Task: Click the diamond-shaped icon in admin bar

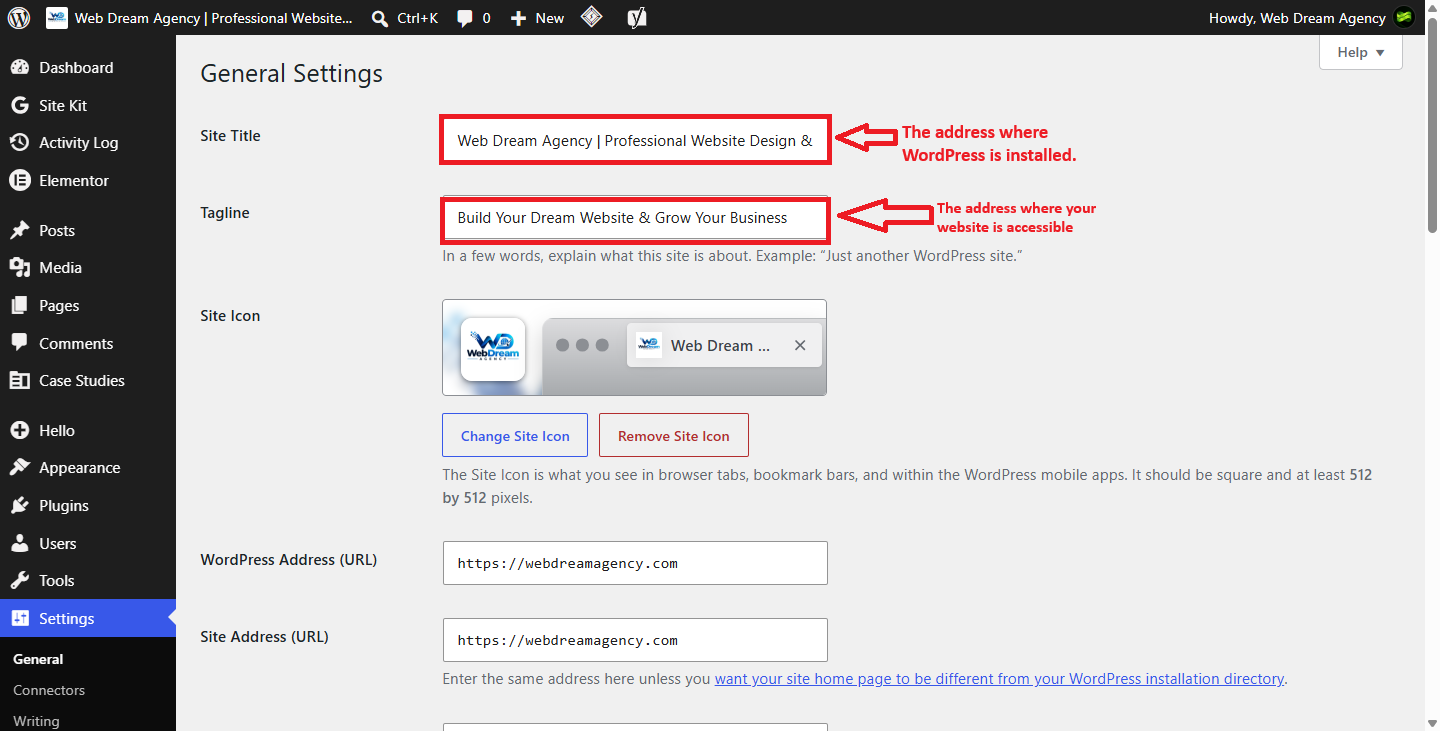Action: pyautogui.click(x=592, y=17)
